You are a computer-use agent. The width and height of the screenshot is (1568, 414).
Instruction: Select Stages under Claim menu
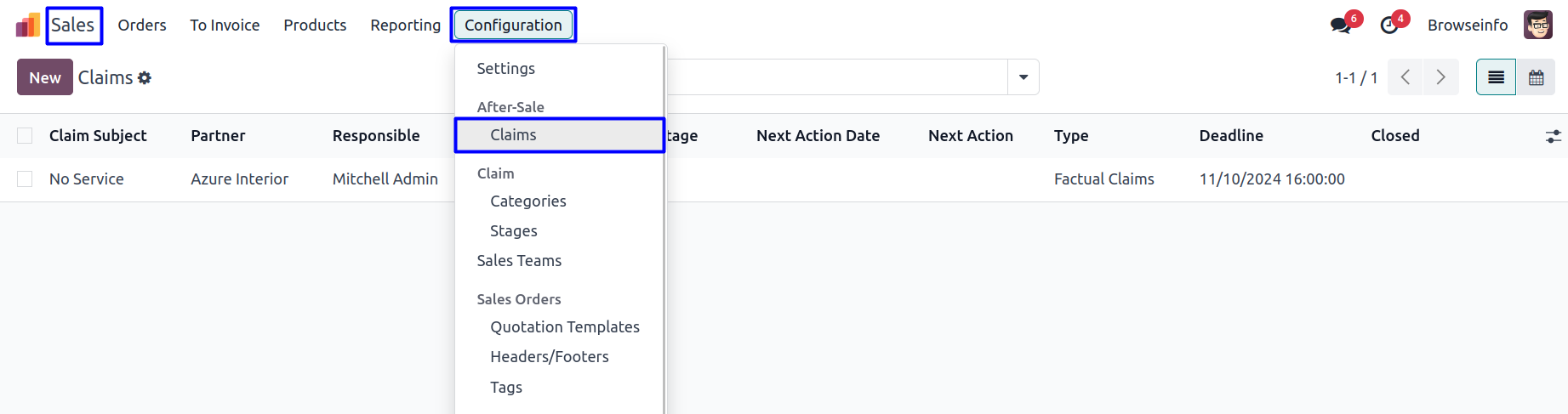(514, 231)
